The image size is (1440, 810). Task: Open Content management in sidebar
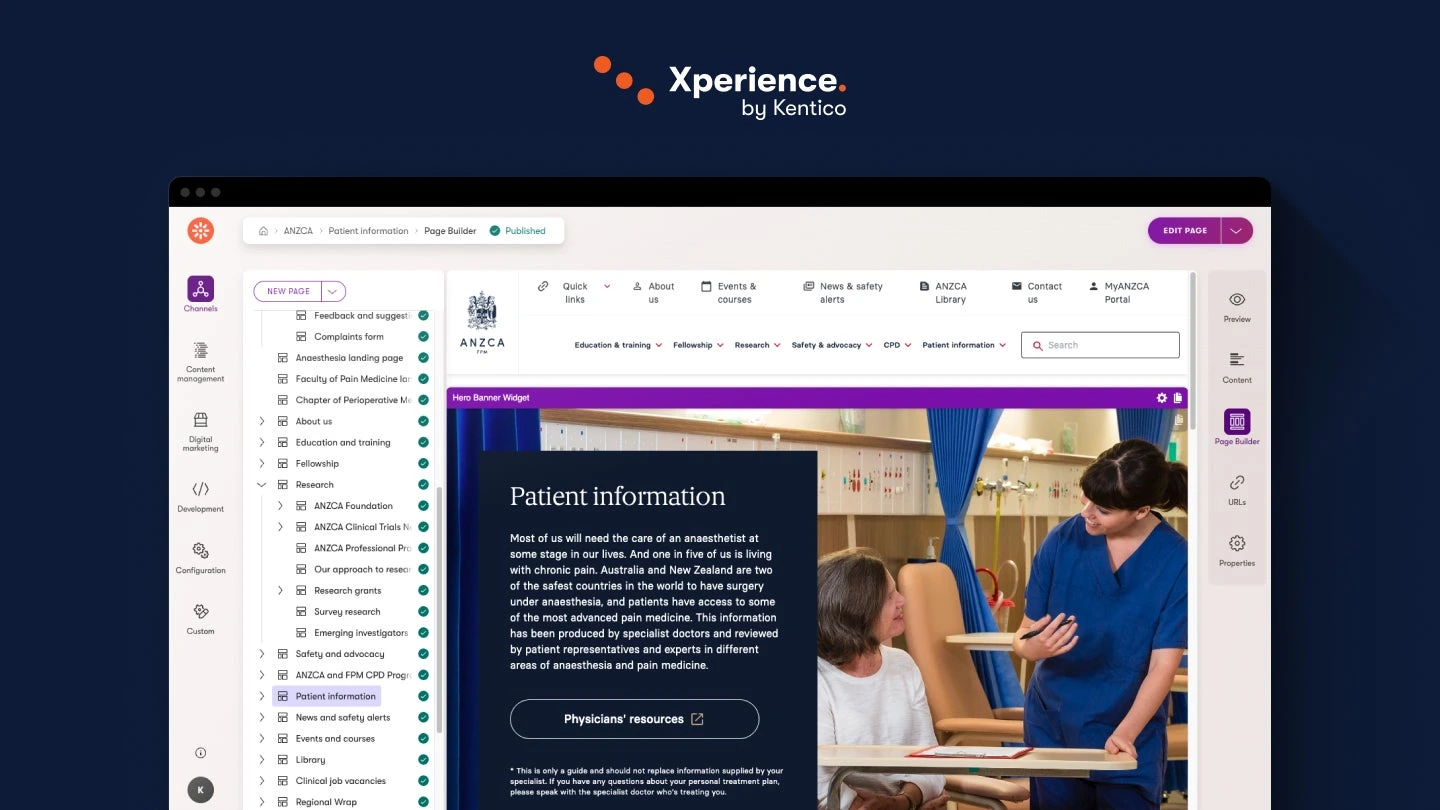point(200,351)
